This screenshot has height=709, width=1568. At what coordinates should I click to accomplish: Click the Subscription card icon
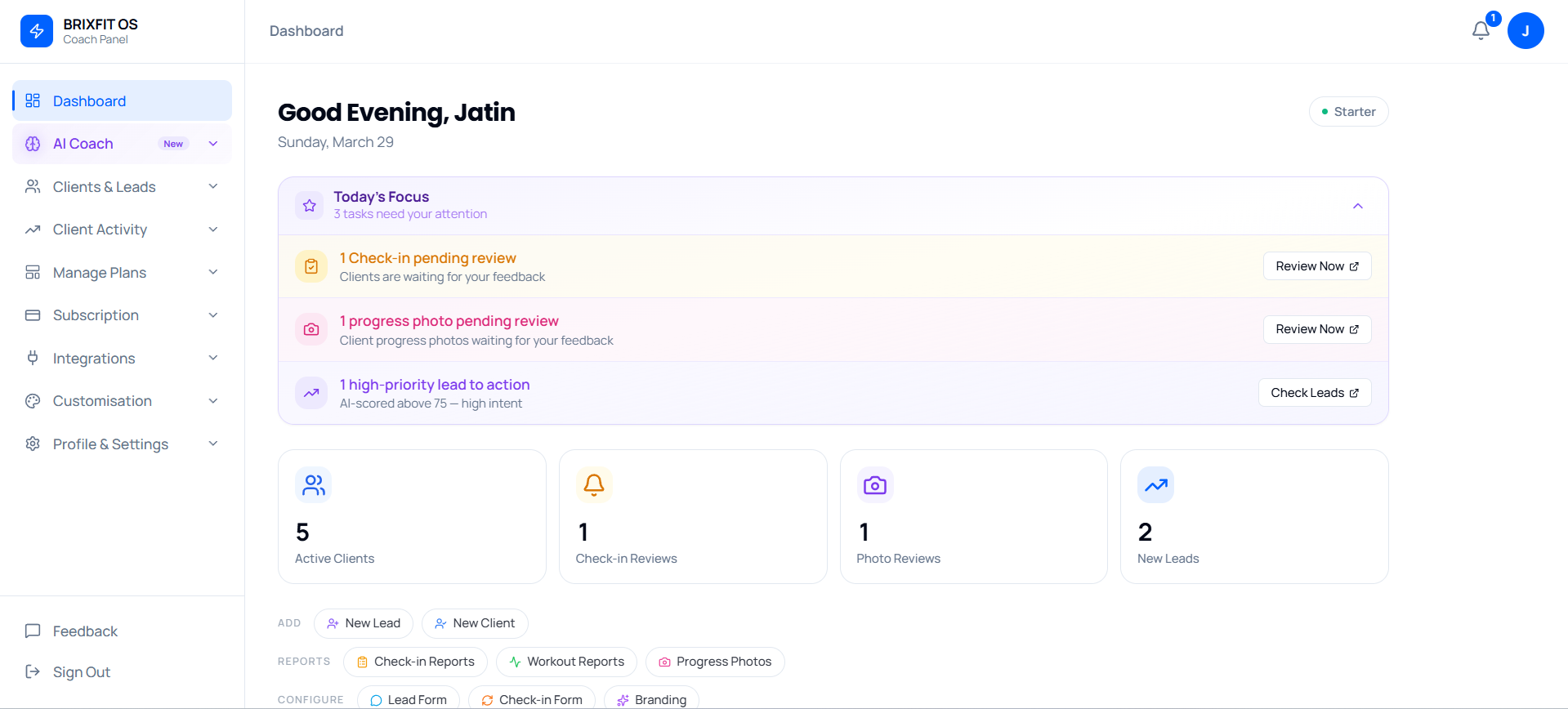coord(33,315)
